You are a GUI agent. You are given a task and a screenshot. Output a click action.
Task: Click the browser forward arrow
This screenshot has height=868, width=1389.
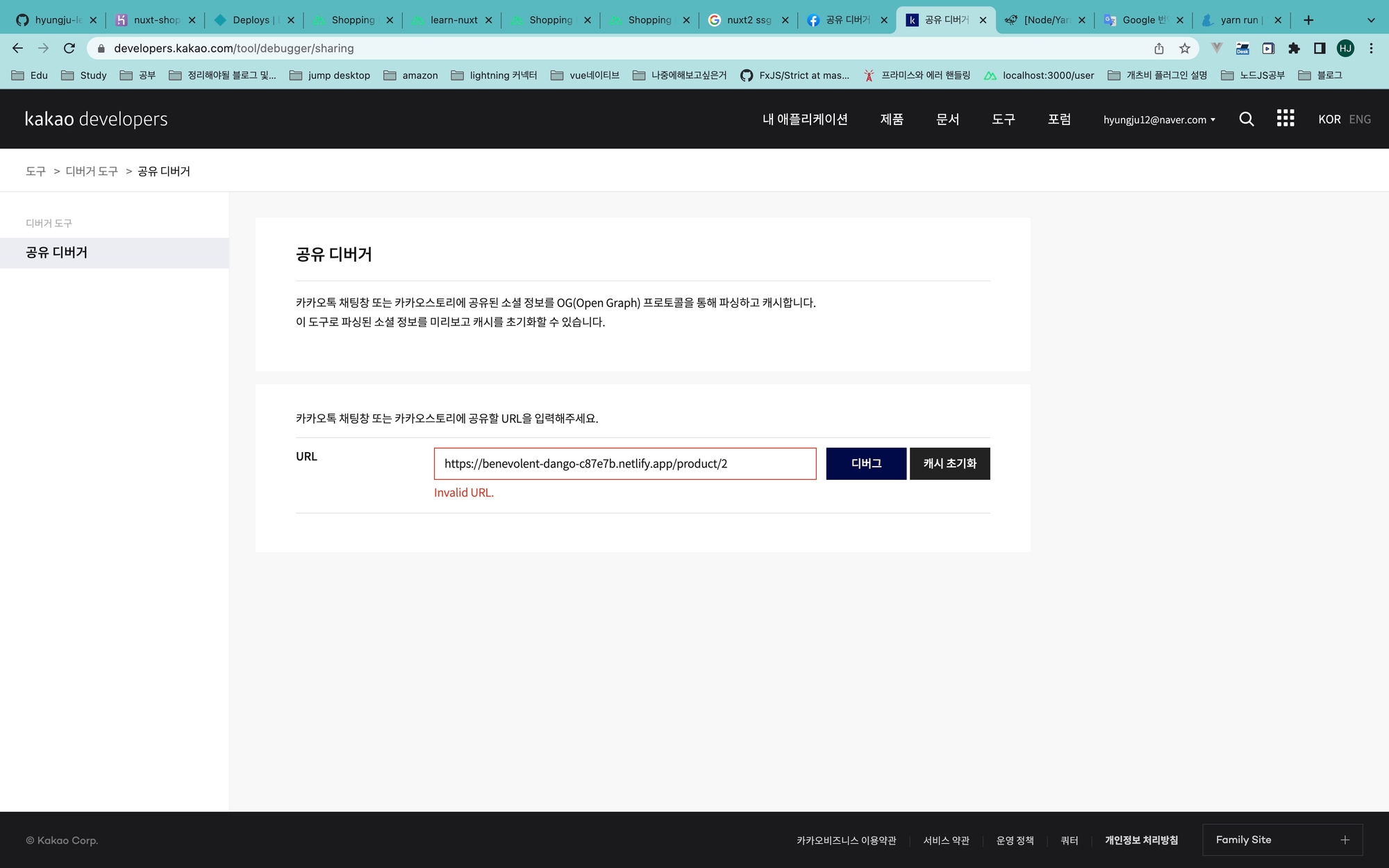[43, 48]
